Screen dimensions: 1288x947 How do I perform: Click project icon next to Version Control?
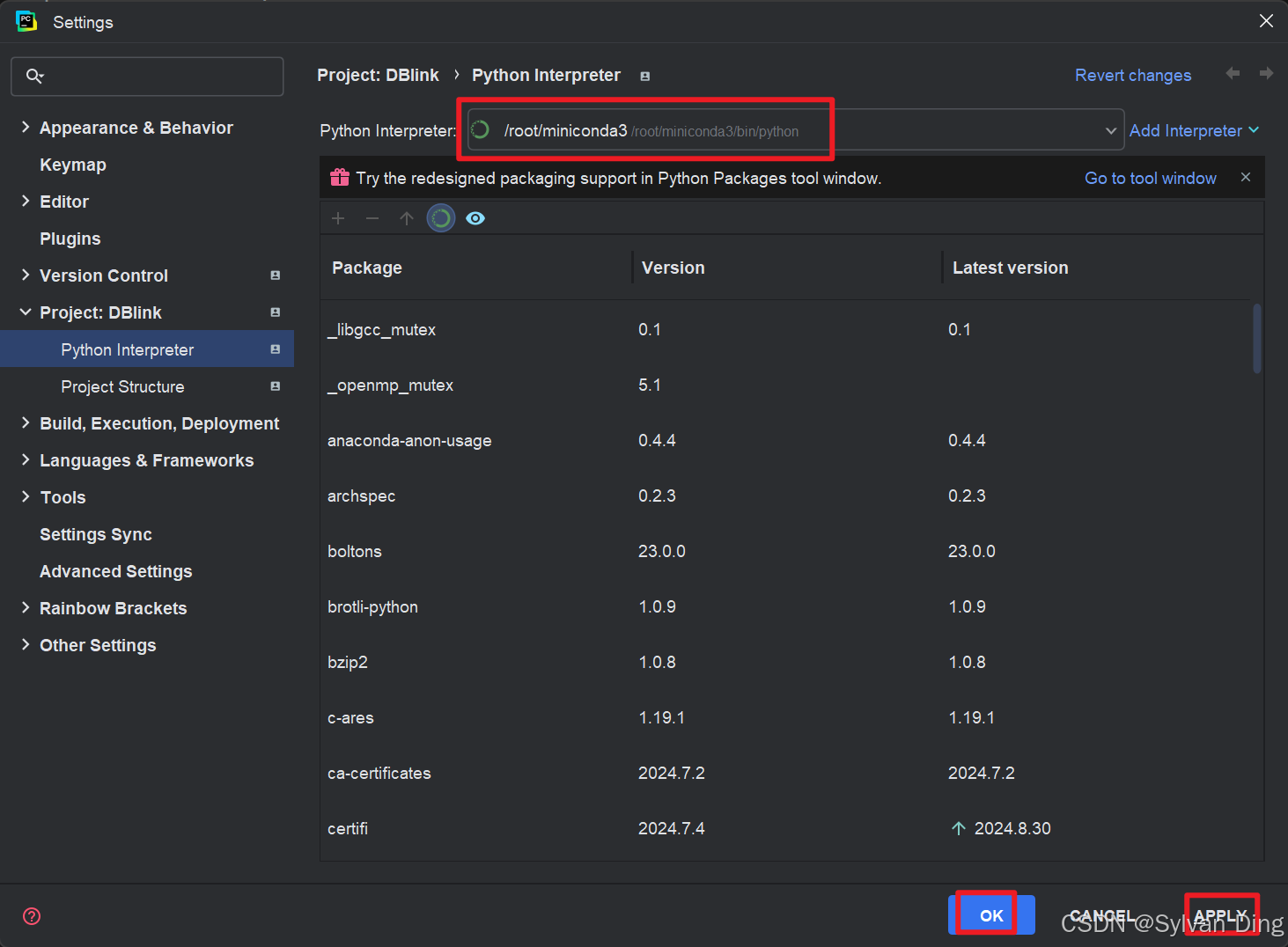[276, 275]
